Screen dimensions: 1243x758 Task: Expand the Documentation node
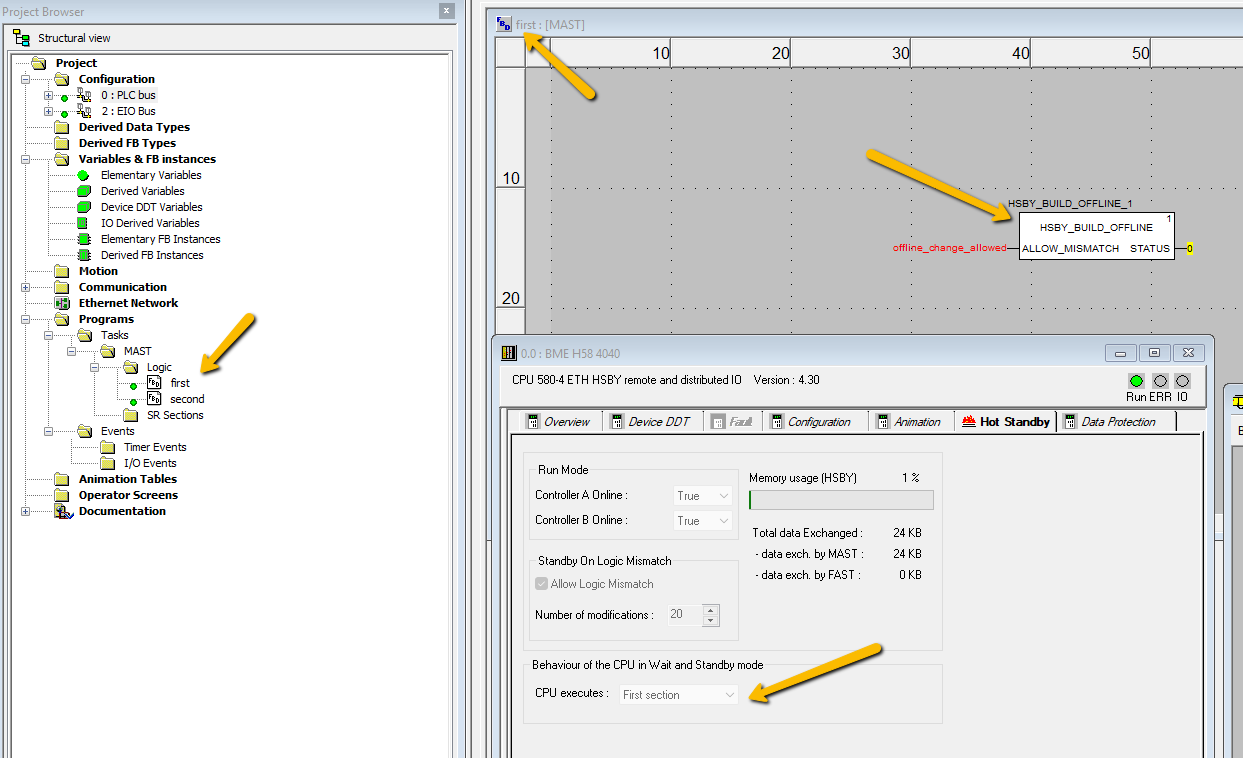click(26, 511)
